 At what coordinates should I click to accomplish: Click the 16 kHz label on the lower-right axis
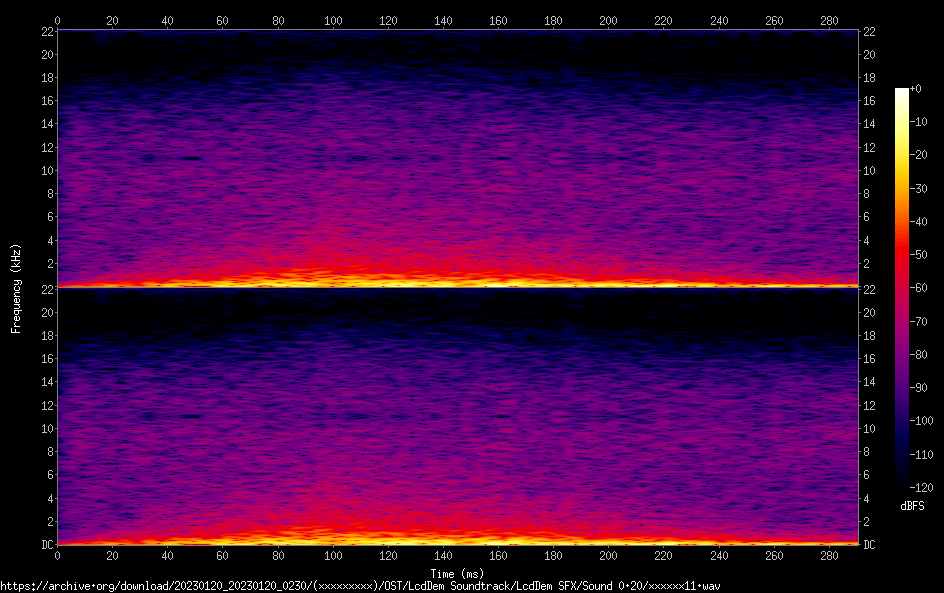[x=870, y=359]
